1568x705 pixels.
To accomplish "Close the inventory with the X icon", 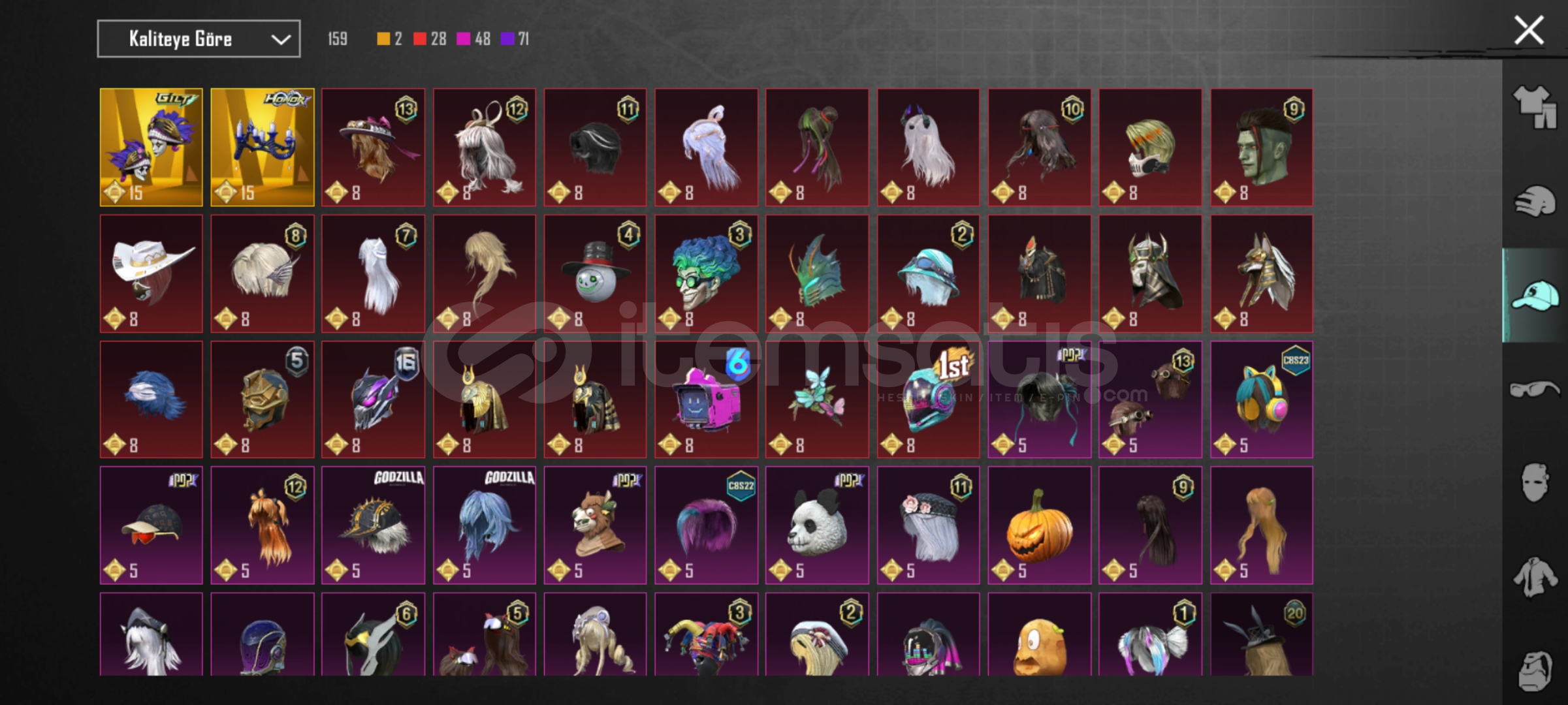I will 1529,31.
